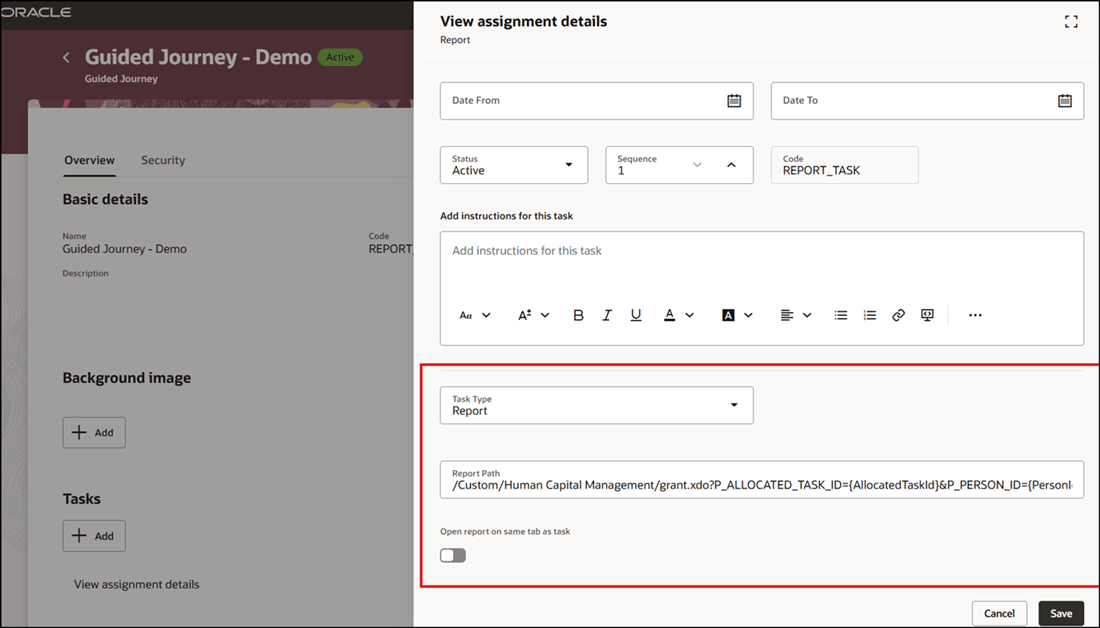Open the Date From calendar picker
This screenshot has width=1100, height=628.
point(734,100)
